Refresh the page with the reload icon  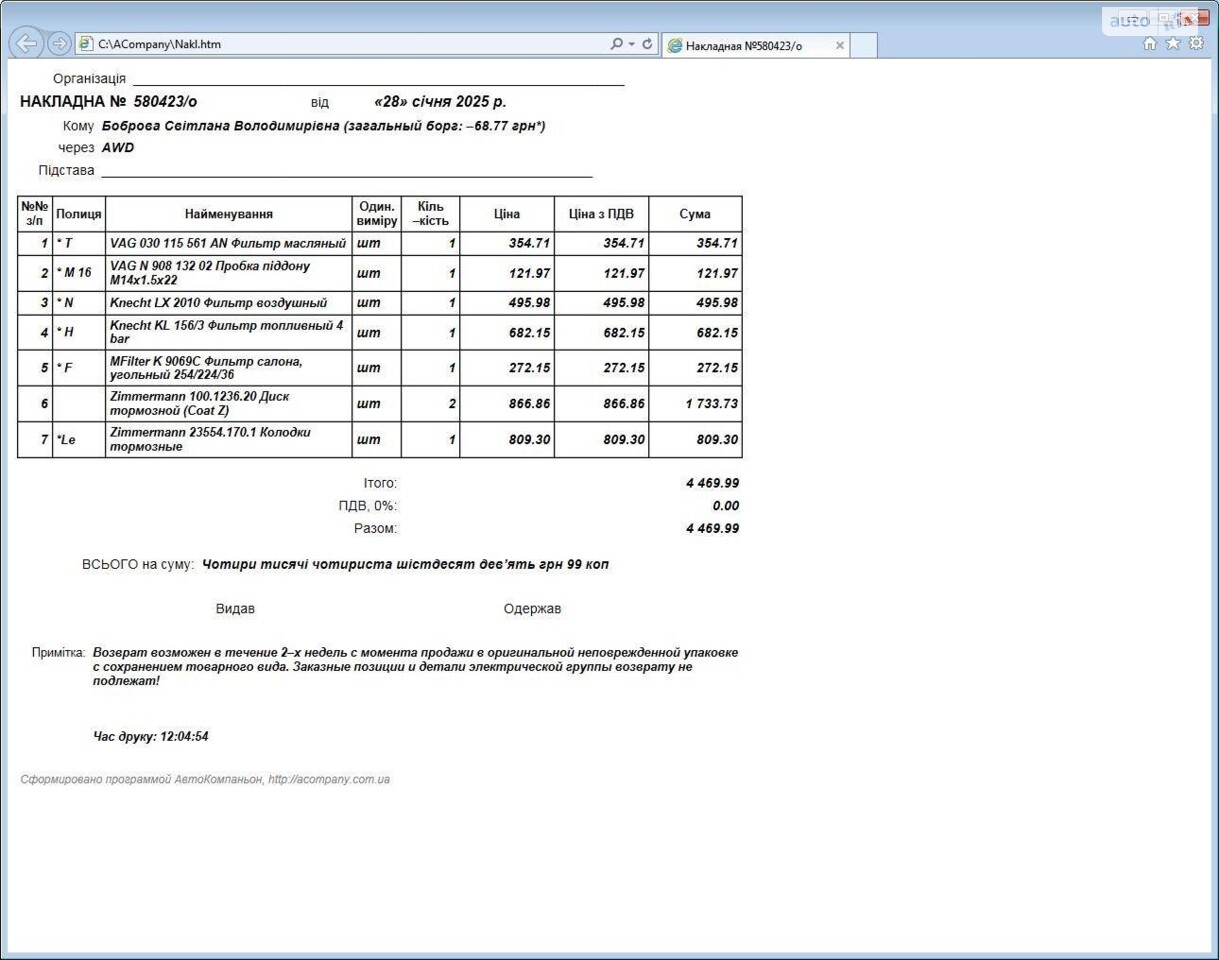click(648, 44)
